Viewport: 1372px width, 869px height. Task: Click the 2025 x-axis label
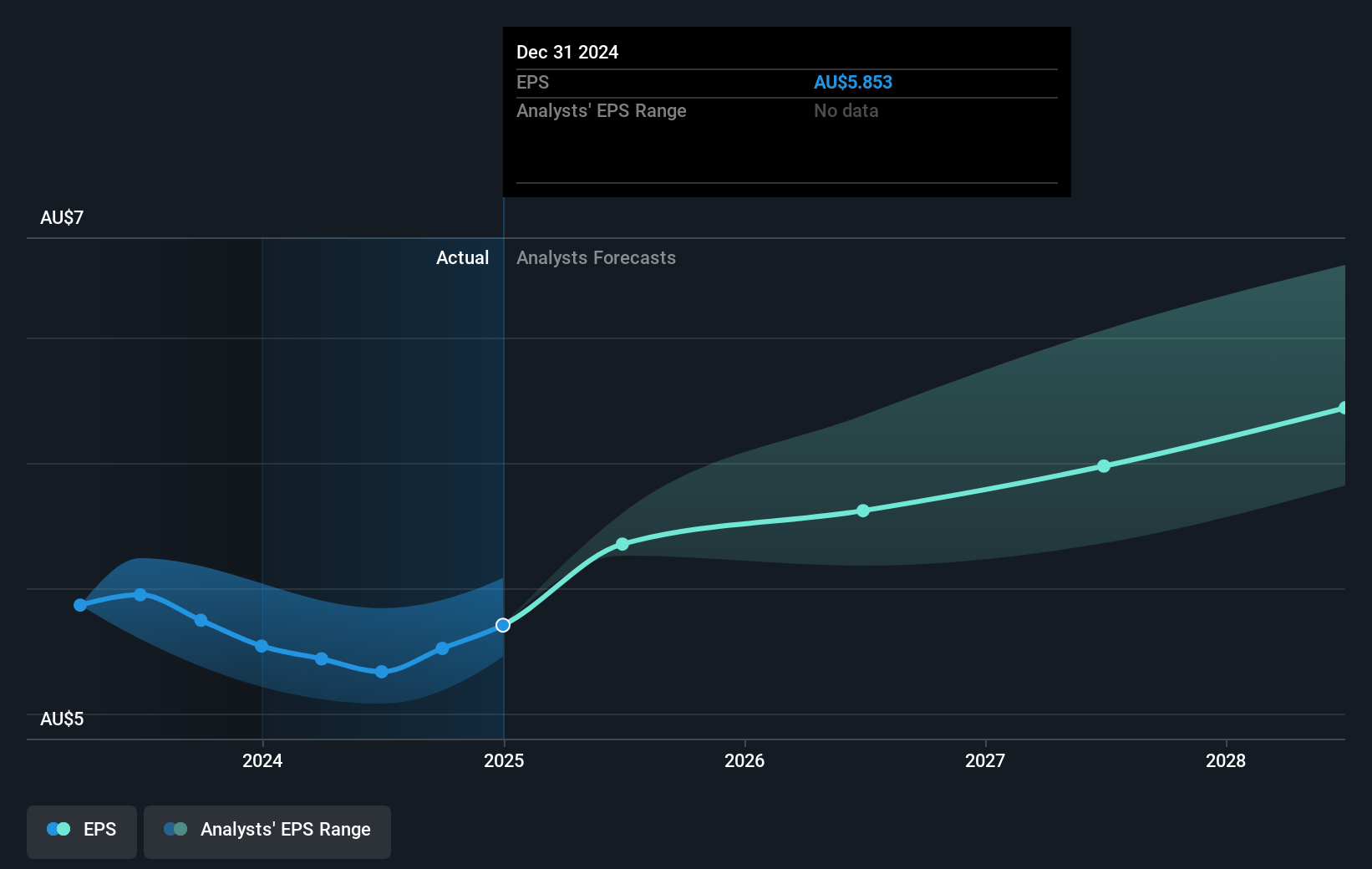504,760
